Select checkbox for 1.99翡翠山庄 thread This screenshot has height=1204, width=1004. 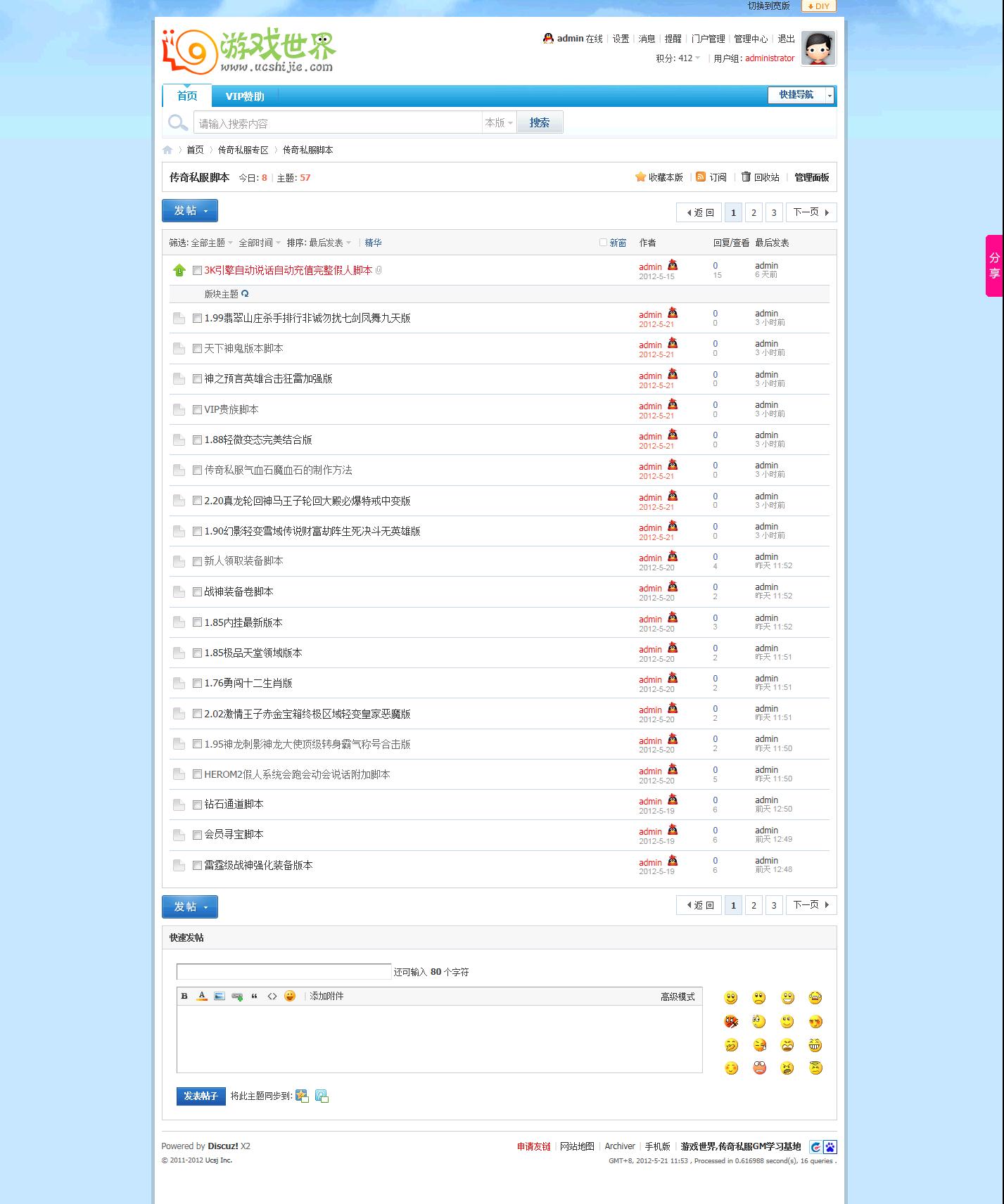tap(197, 318)
